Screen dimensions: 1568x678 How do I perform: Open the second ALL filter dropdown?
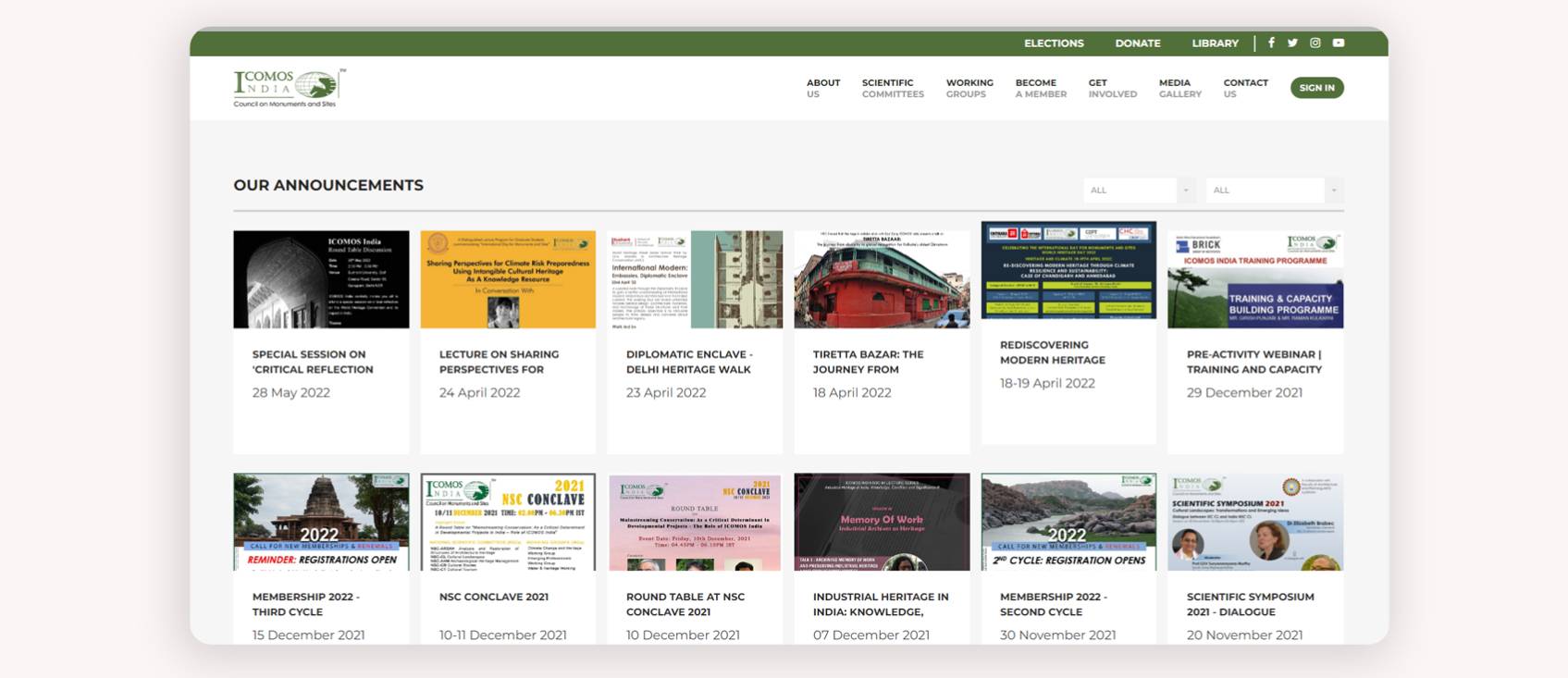point(1274,190)
